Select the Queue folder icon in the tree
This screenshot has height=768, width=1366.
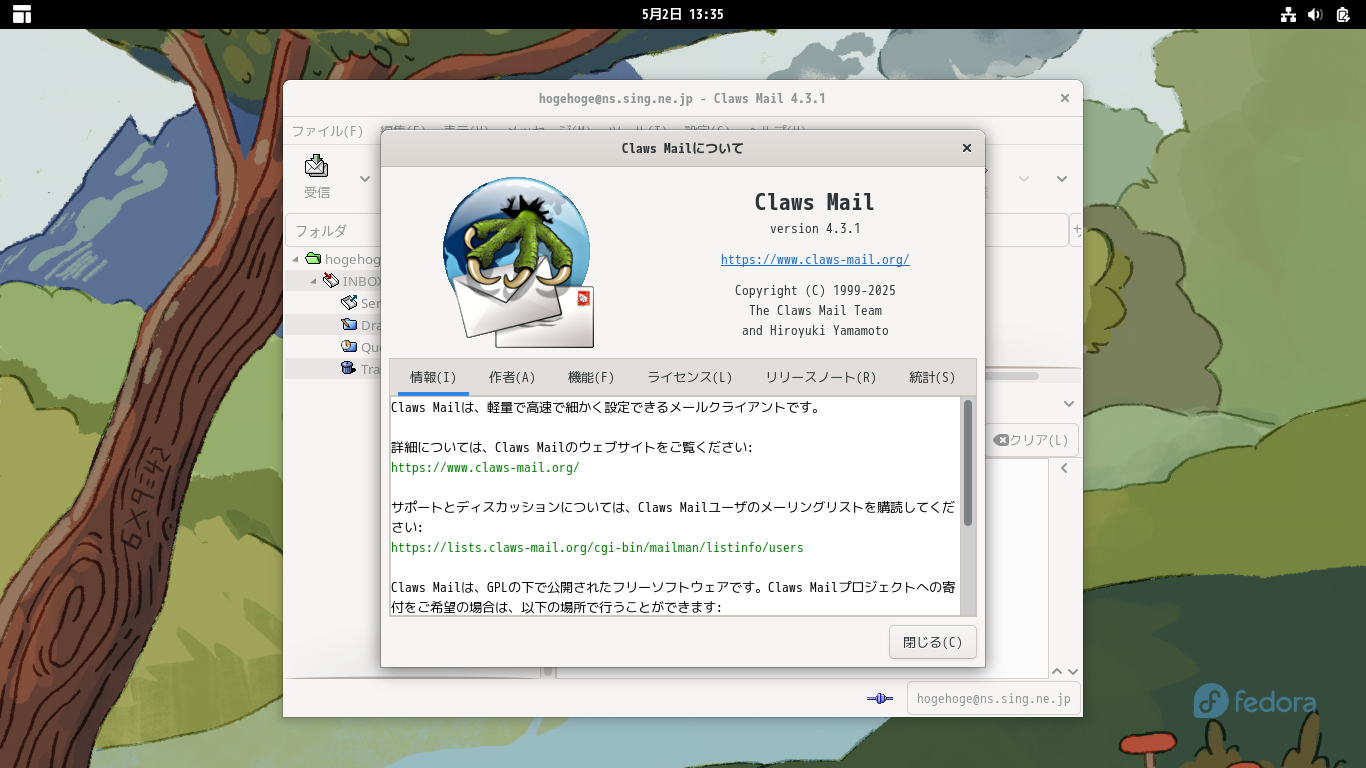click(349, 347)
